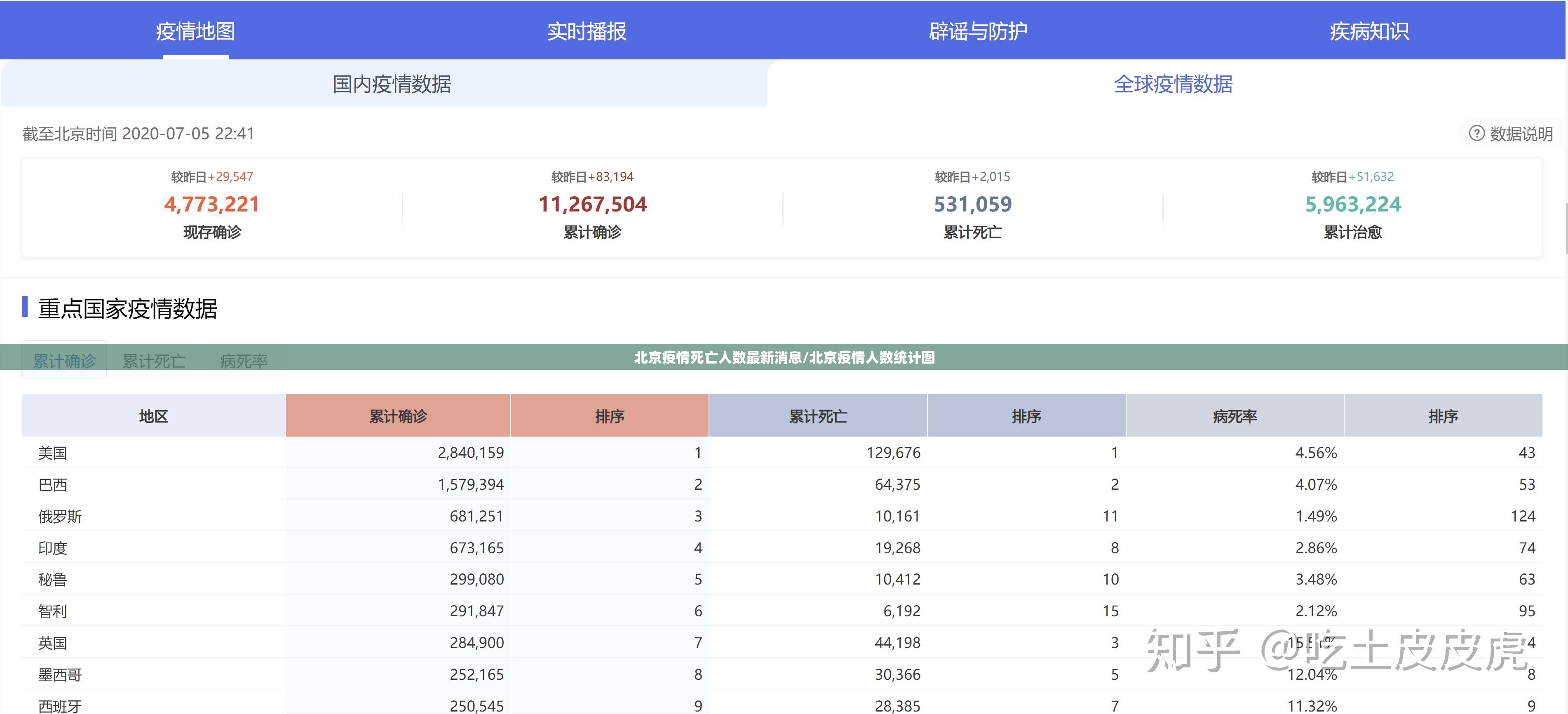Viewport: 1568px width, 714px height.
Task: Select the 巴西 row
Action: click(x=782, y=484)
